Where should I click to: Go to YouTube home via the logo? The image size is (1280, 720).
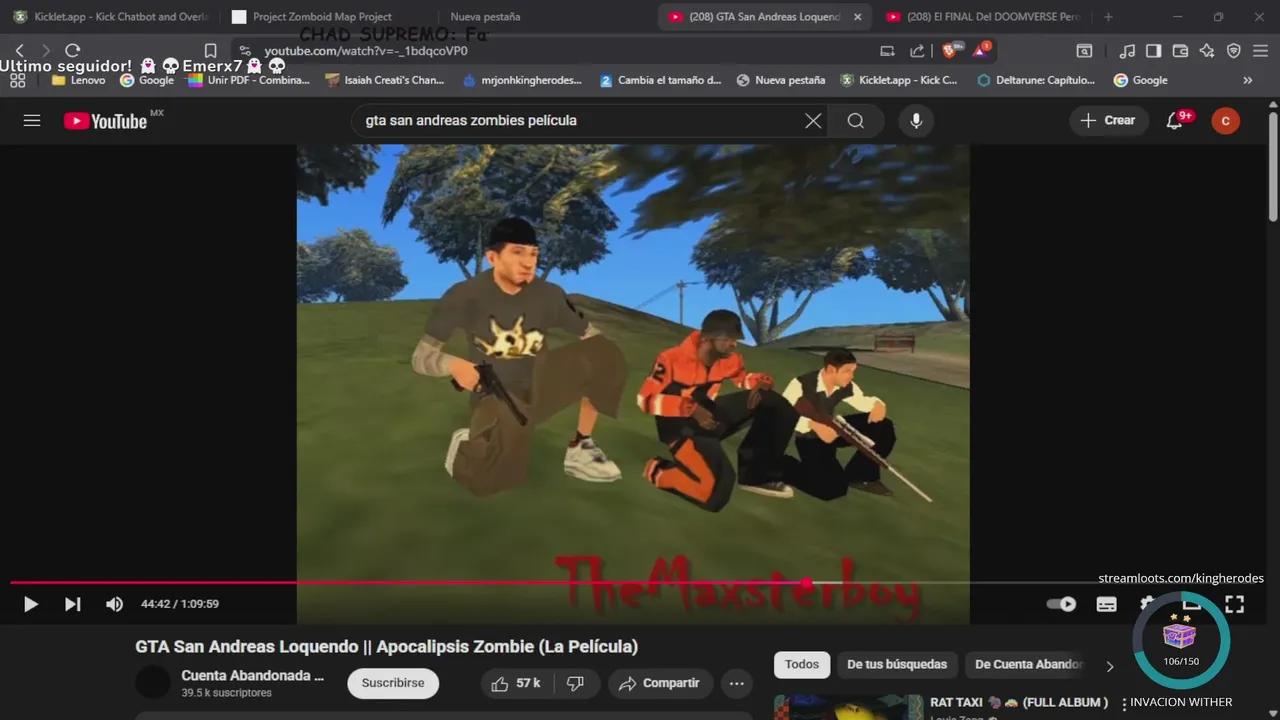[106, 121]
